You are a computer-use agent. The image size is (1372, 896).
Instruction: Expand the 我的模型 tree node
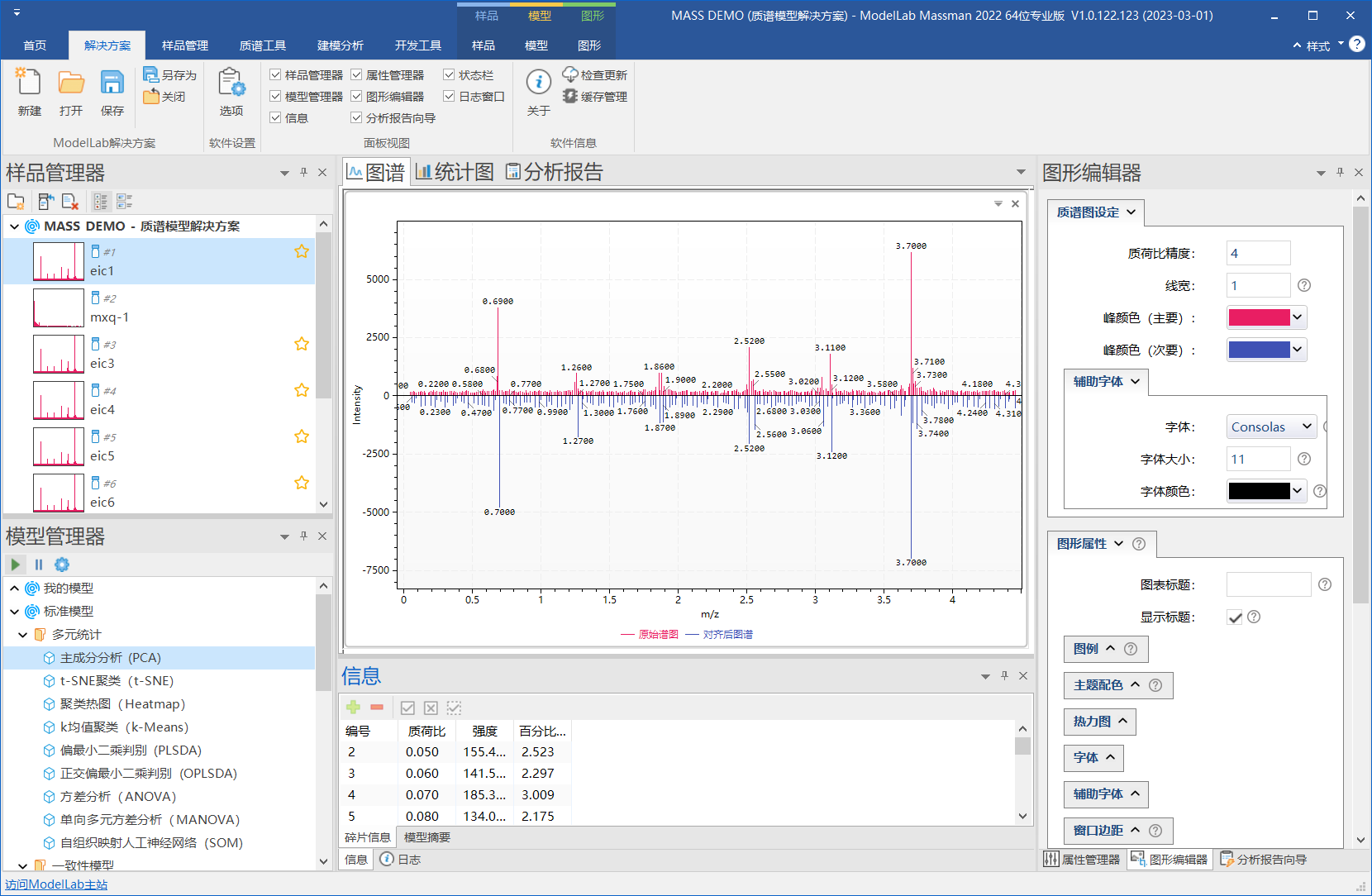(x=14, y=589)
